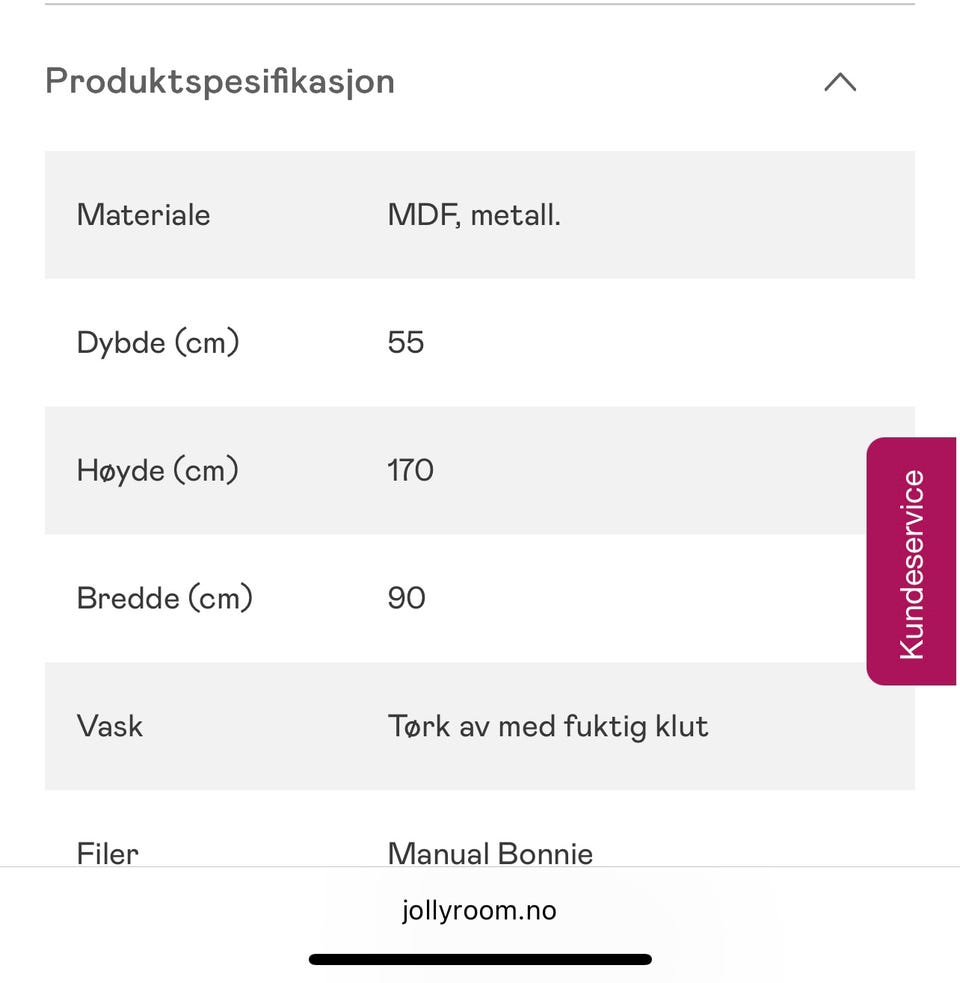Collapse the Produktspesifikasjon chevron arrow

click(839, 82)
